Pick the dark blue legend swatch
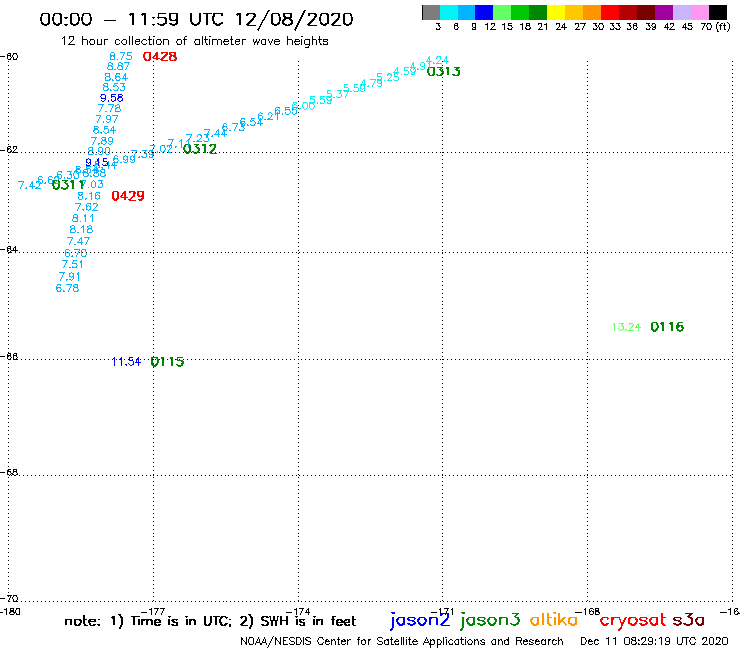The height and width of the screenshot is (650, 740). (x=484, y=12)
